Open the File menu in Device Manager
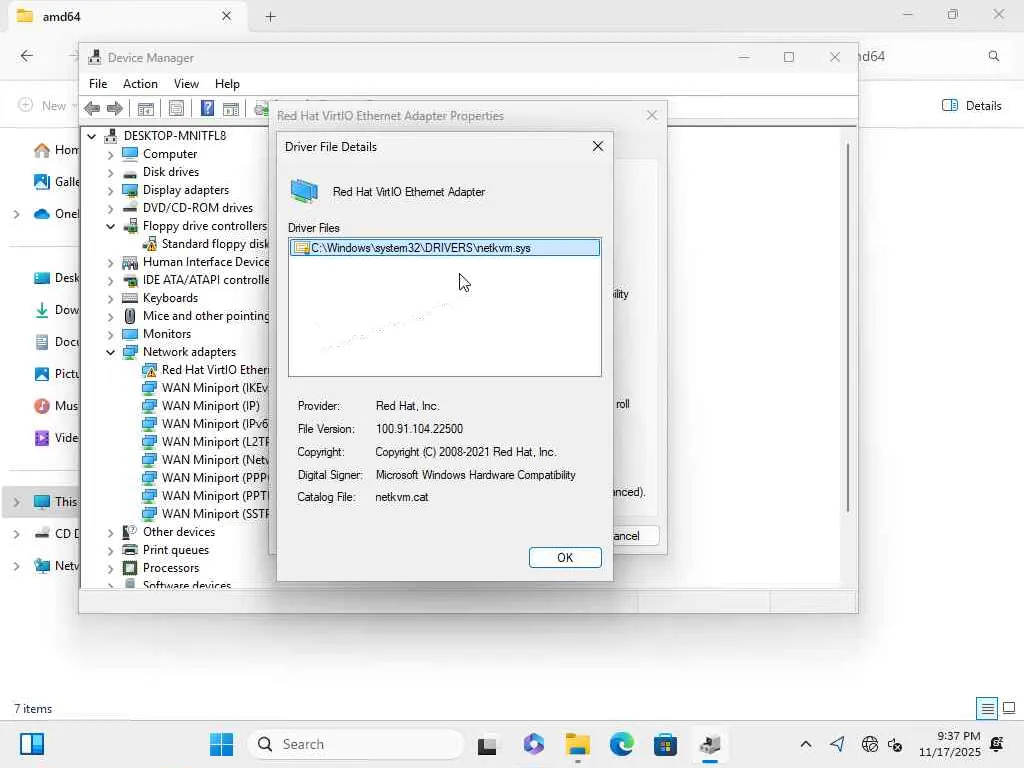The image size is (1024, 768). (98, 84)
